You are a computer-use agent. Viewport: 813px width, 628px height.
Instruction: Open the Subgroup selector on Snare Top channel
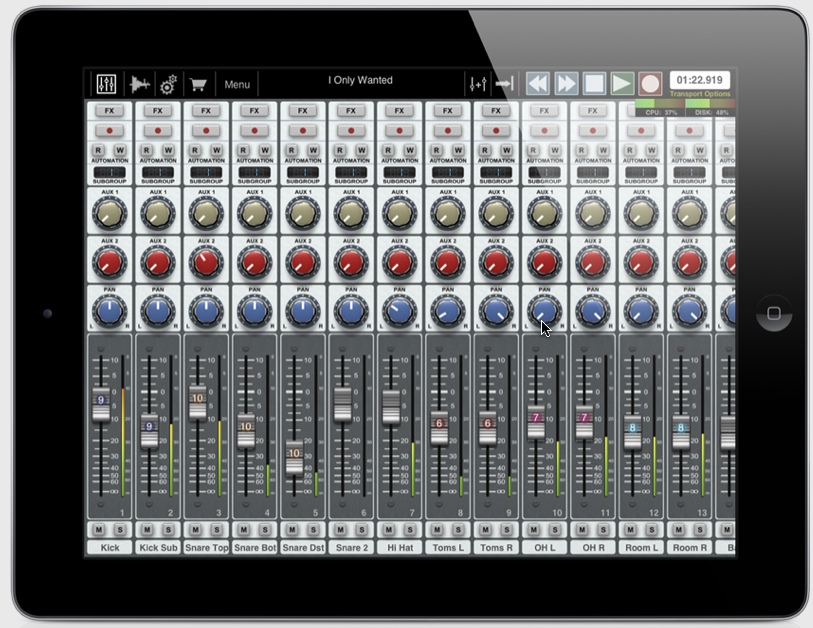pos(206,172)
